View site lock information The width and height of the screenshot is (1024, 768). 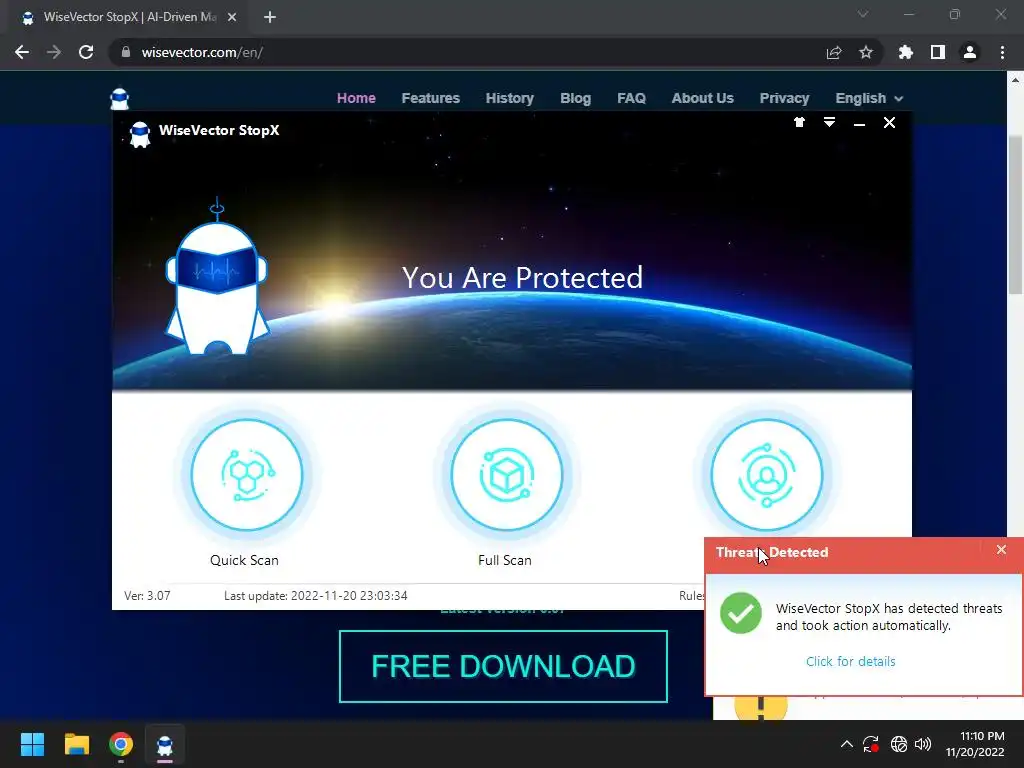point(126,52)
